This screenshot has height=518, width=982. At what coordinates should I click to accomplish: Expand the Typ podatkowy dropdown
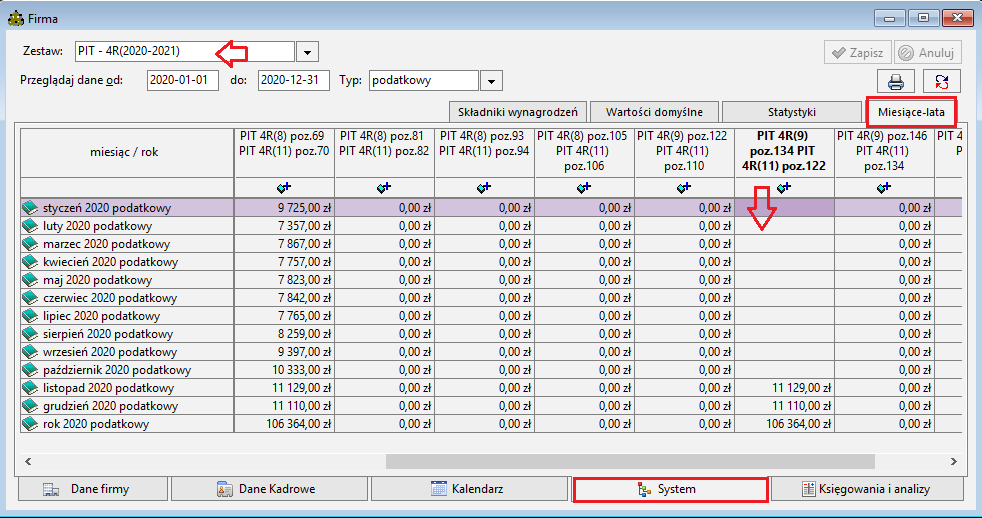coord(492,81)
